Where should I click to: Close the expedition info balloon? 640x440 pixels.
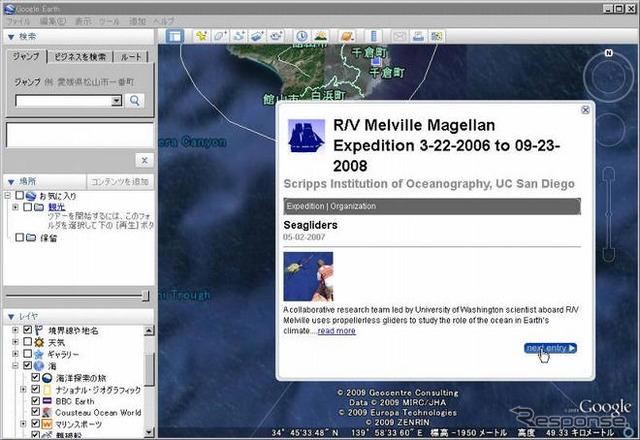585,110
